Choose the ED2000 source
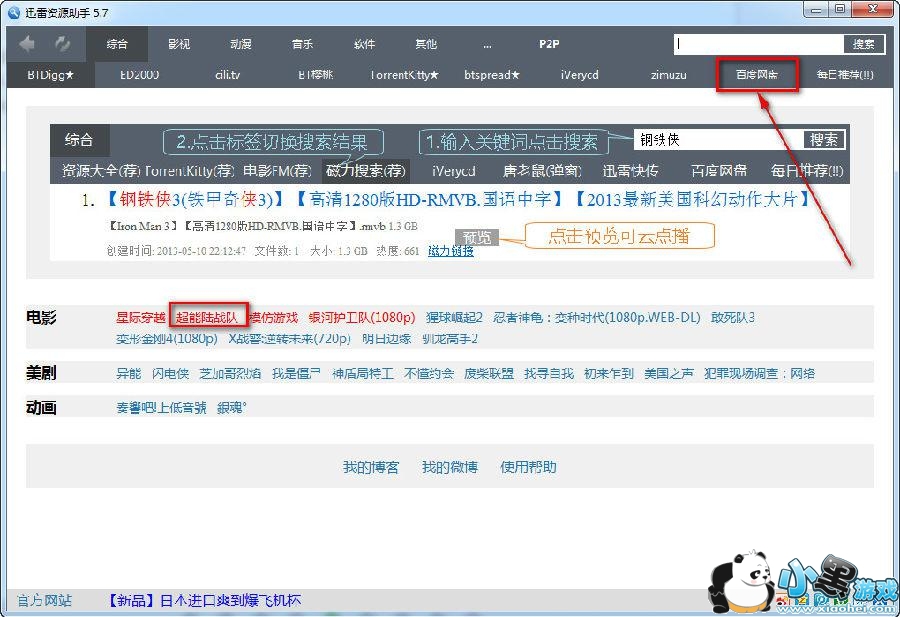Screen dimensions: 900x617 click(139, 75)
